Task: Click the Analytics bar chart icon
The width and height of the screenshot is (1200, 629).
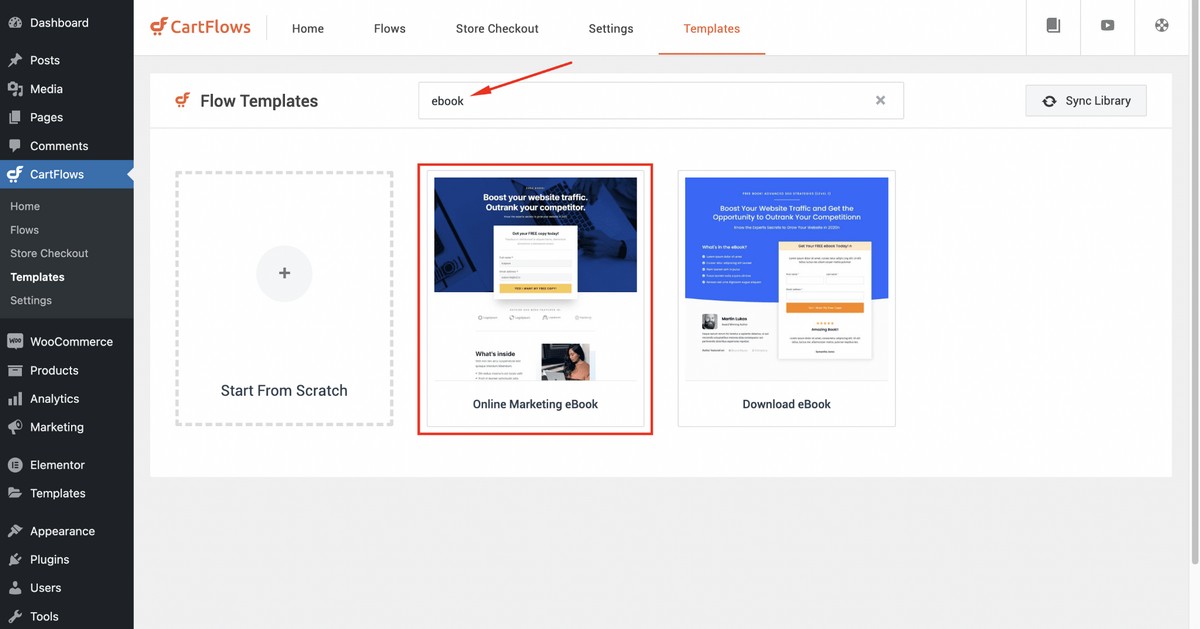Action: coord(15,398)
